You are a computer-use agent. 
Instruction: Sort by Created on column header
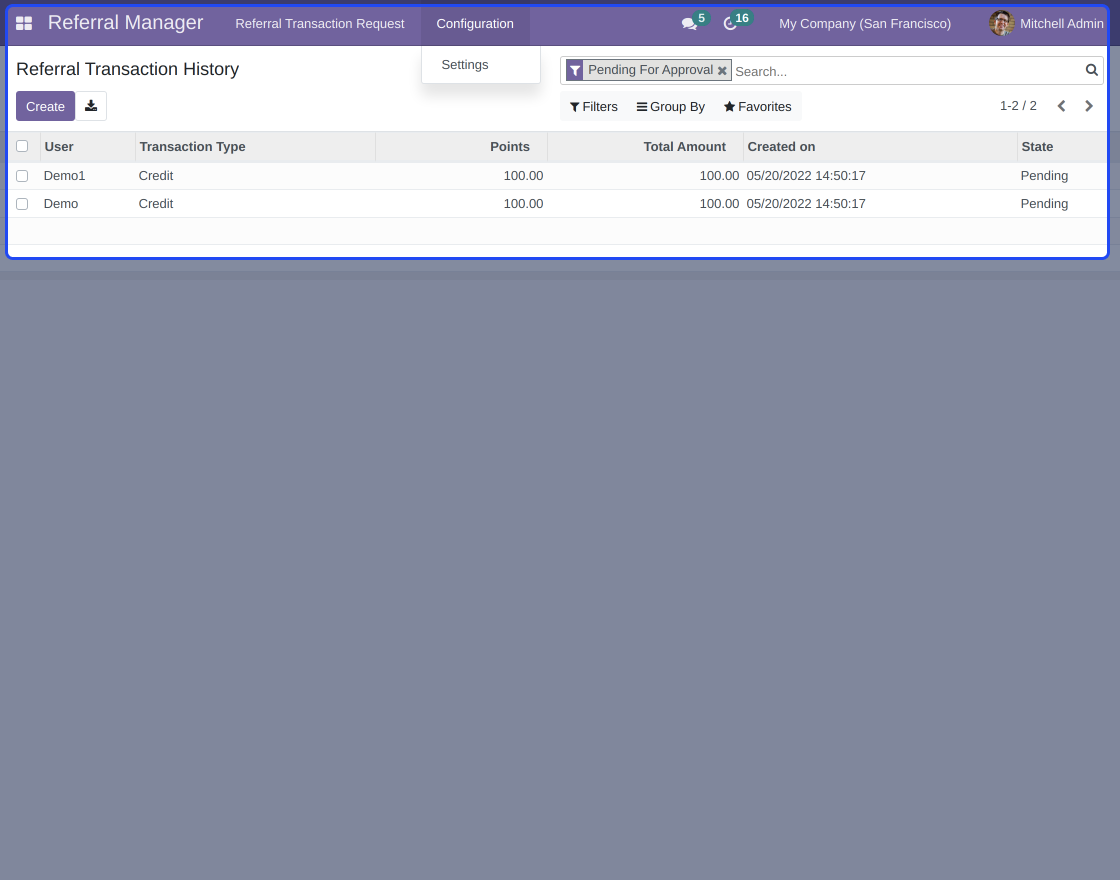[880, 146]
